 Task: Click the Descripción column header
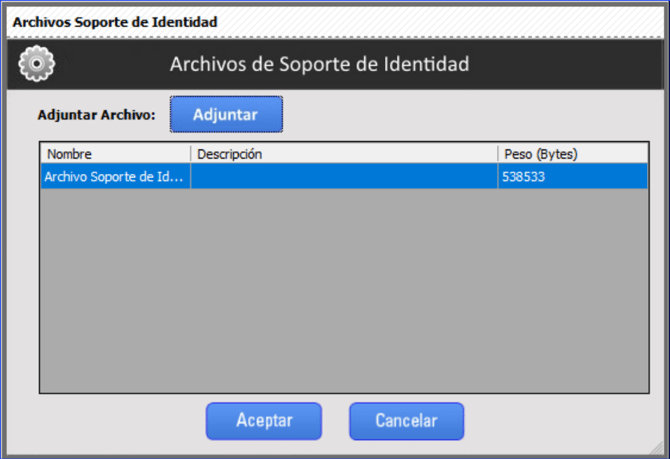click(x=344, y=153)
